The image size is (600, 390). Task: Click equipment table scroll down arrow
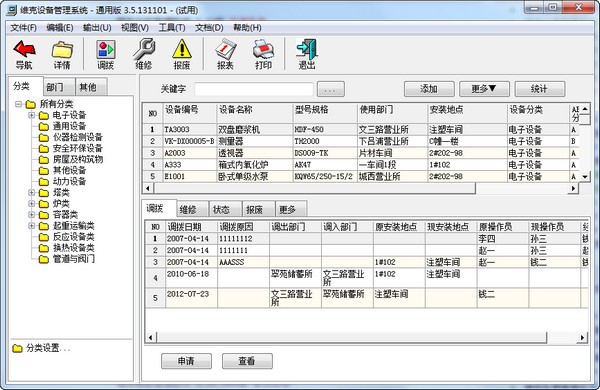click(x=585, y=176)
